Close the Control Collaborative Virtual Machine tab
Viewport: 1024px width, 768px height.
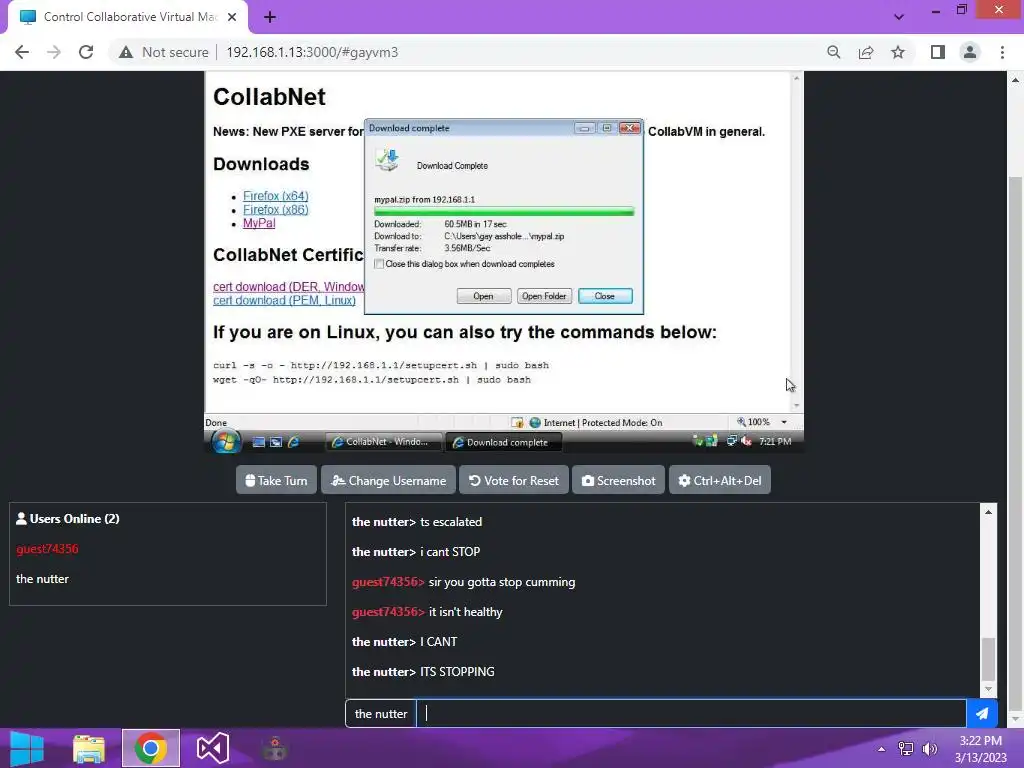(232, 17)
